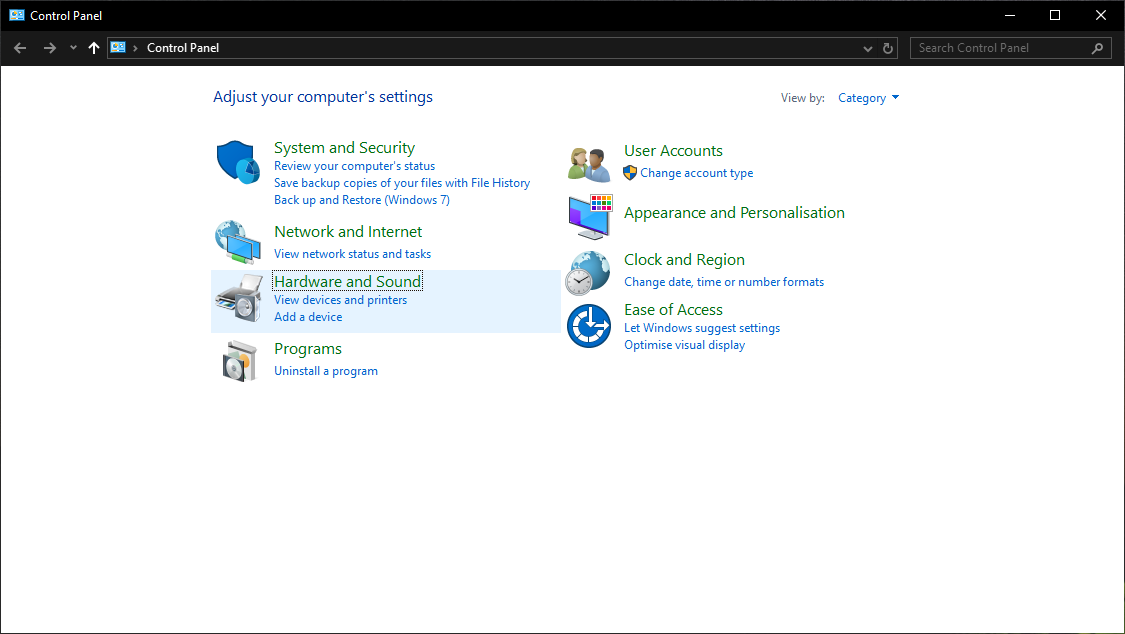Click the User Accounts people icon
1125x634 pixels.
click(x=588, y=162)
